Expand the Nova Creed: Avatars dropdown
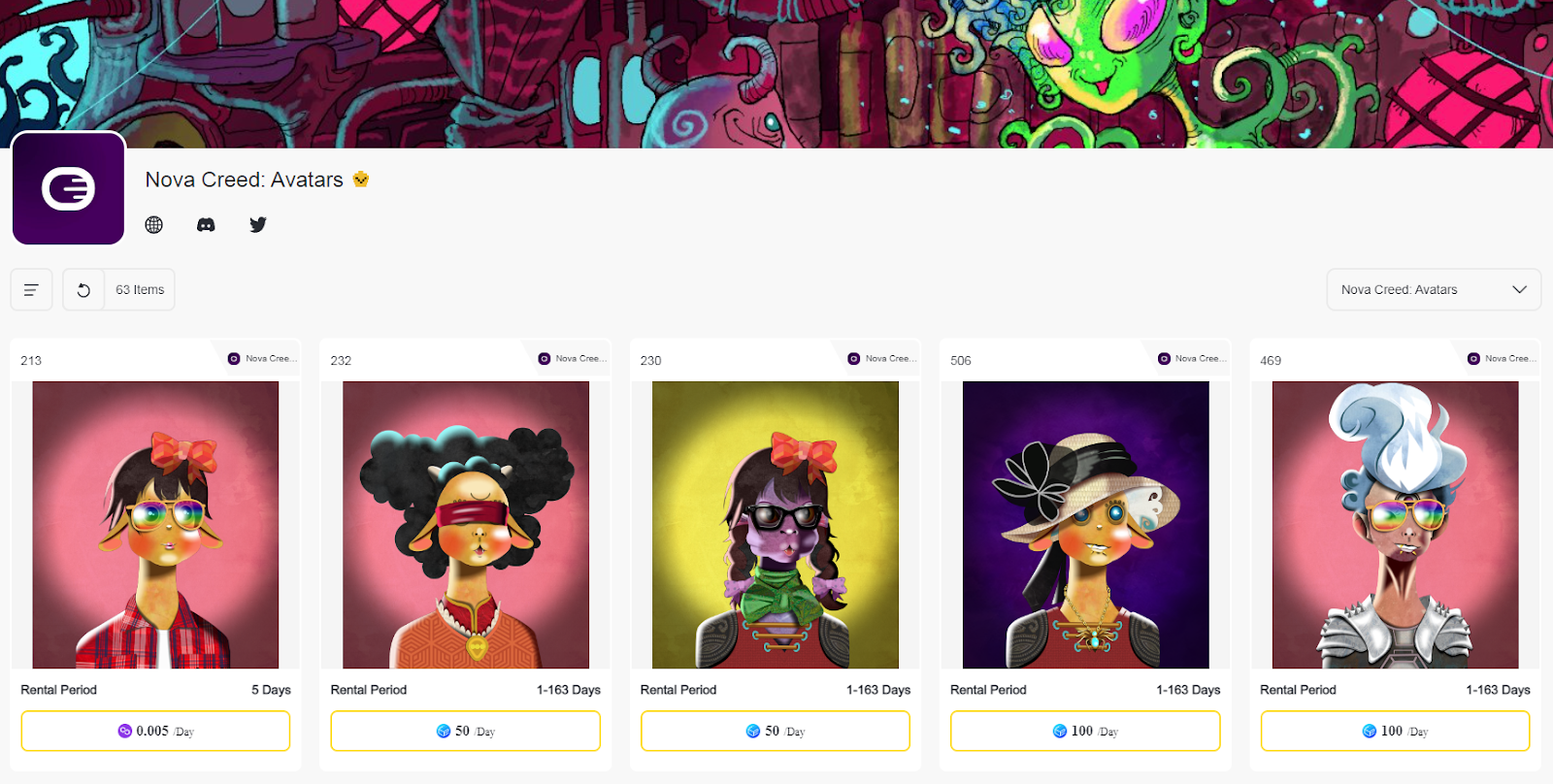This screenshot has height=784, width=1553. (1434, 290)
